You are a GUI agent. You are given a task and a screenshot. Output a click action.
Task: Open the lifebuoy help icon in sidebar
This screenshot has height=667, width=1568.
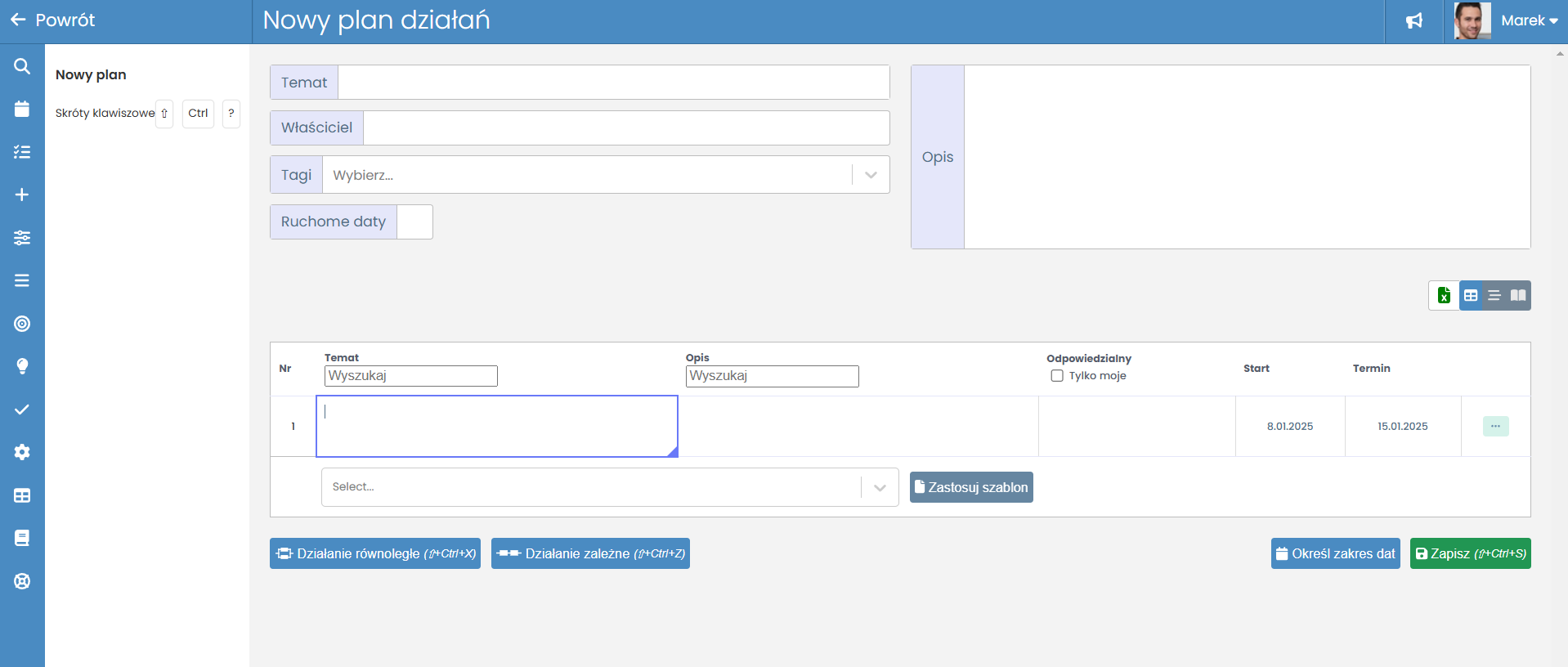pos(22,581)
